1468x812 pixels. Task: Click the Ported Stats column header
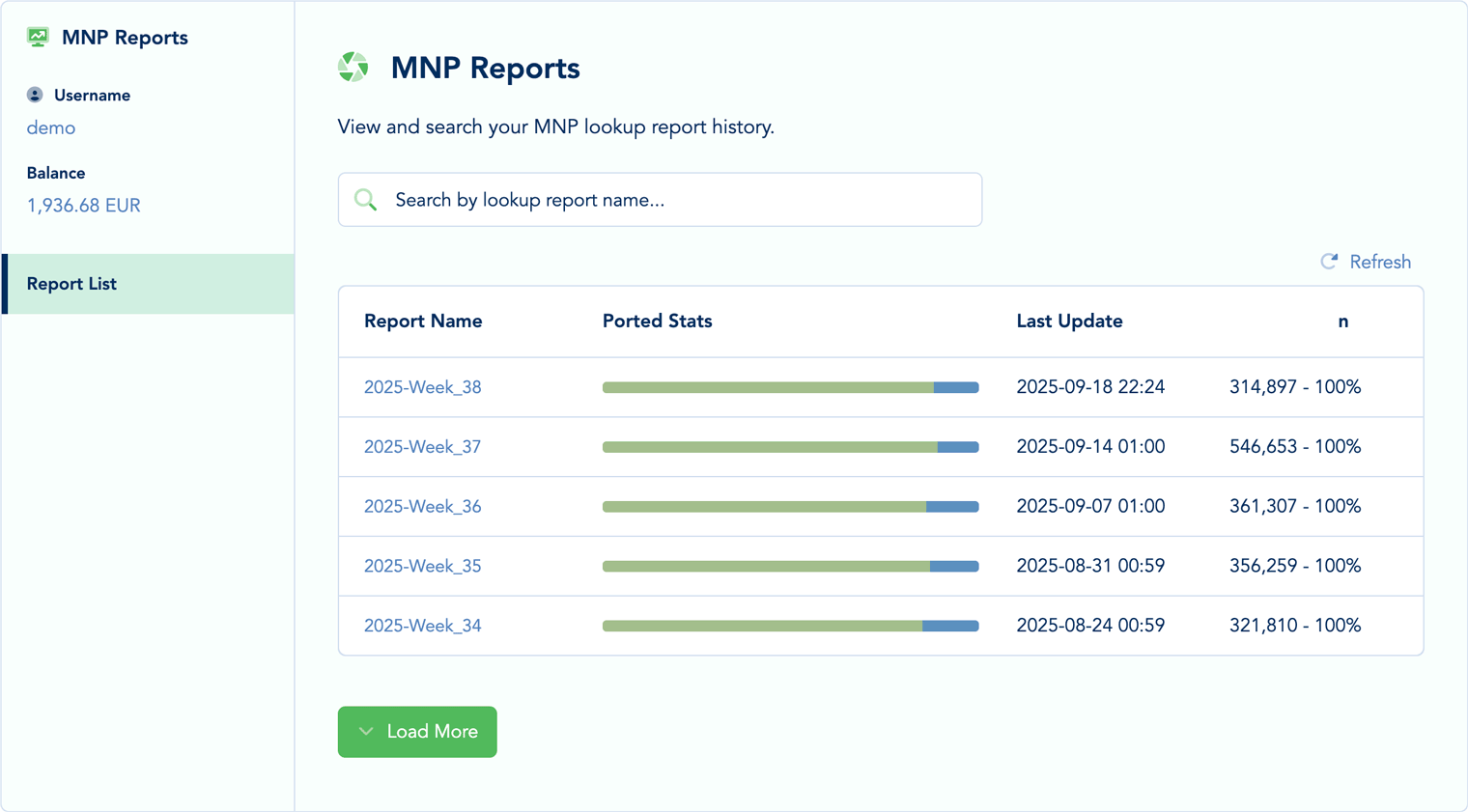click(x=657, y=322)
